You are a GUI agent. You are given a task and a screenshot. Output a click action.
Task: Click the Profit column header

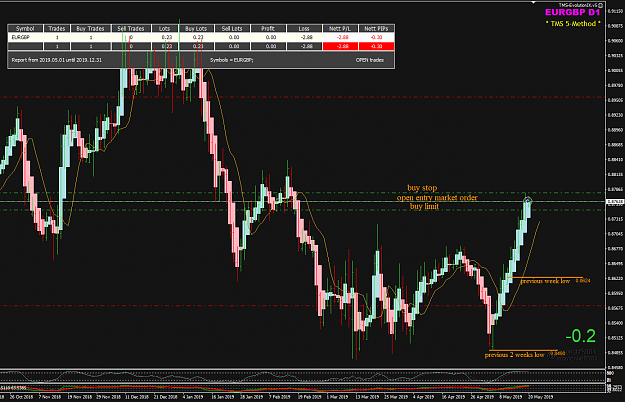coord(268,28)
